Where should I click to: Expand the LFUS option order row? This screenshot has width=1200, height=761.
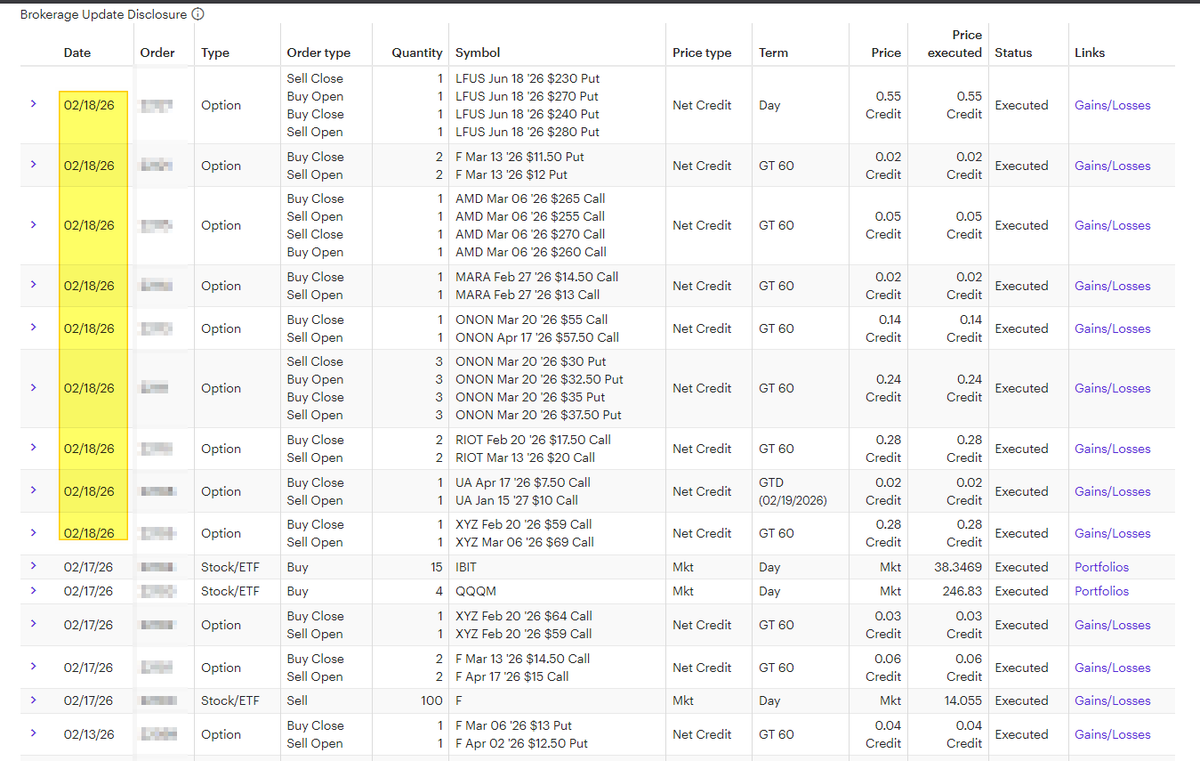(x=33, y=104)
